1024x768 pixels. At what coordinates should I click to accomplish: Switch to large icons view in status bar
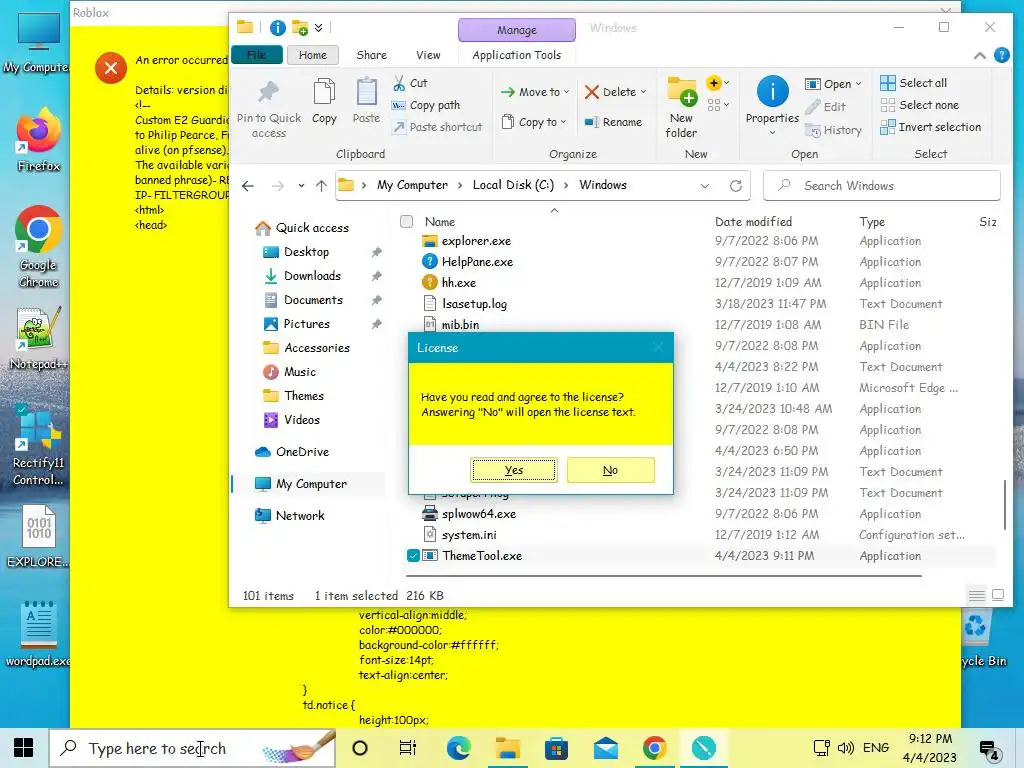pos(998,595)
